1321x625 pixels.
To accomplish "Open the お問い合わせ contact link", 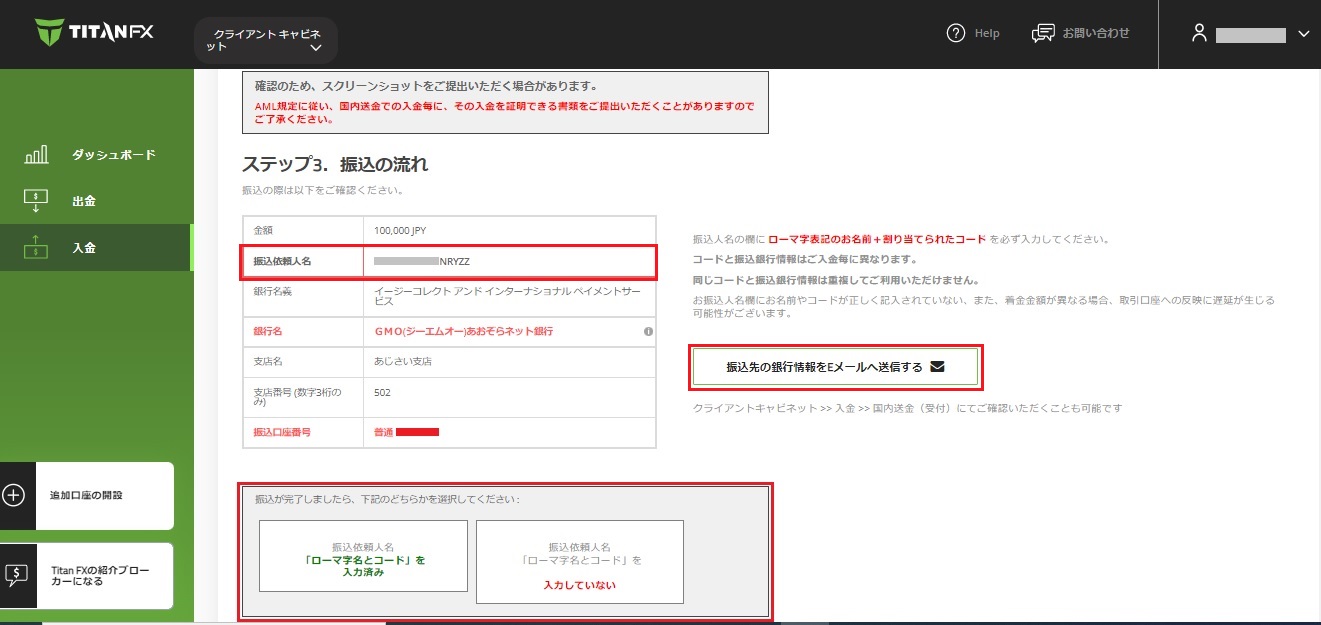I will tap(1096, 33).
